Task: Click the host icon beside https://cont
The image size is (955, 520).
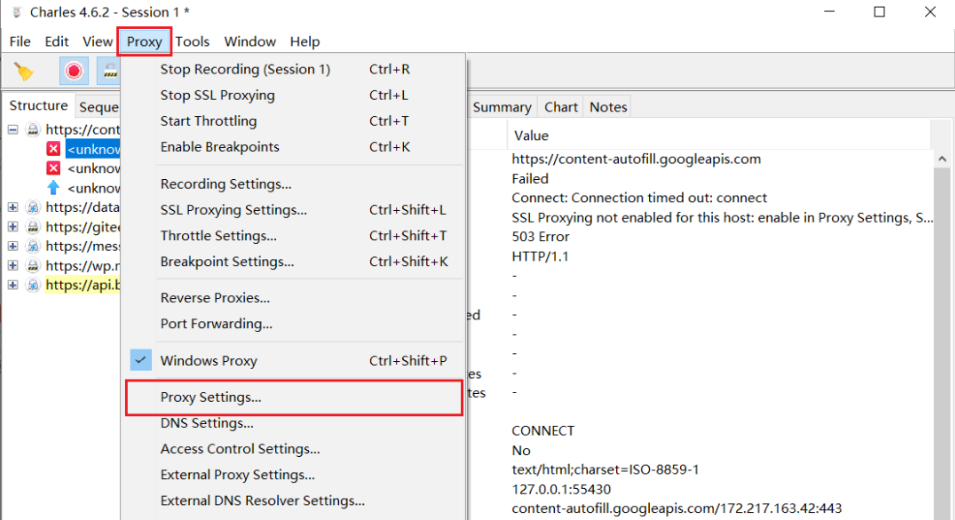Action: [x=33, y=129]
